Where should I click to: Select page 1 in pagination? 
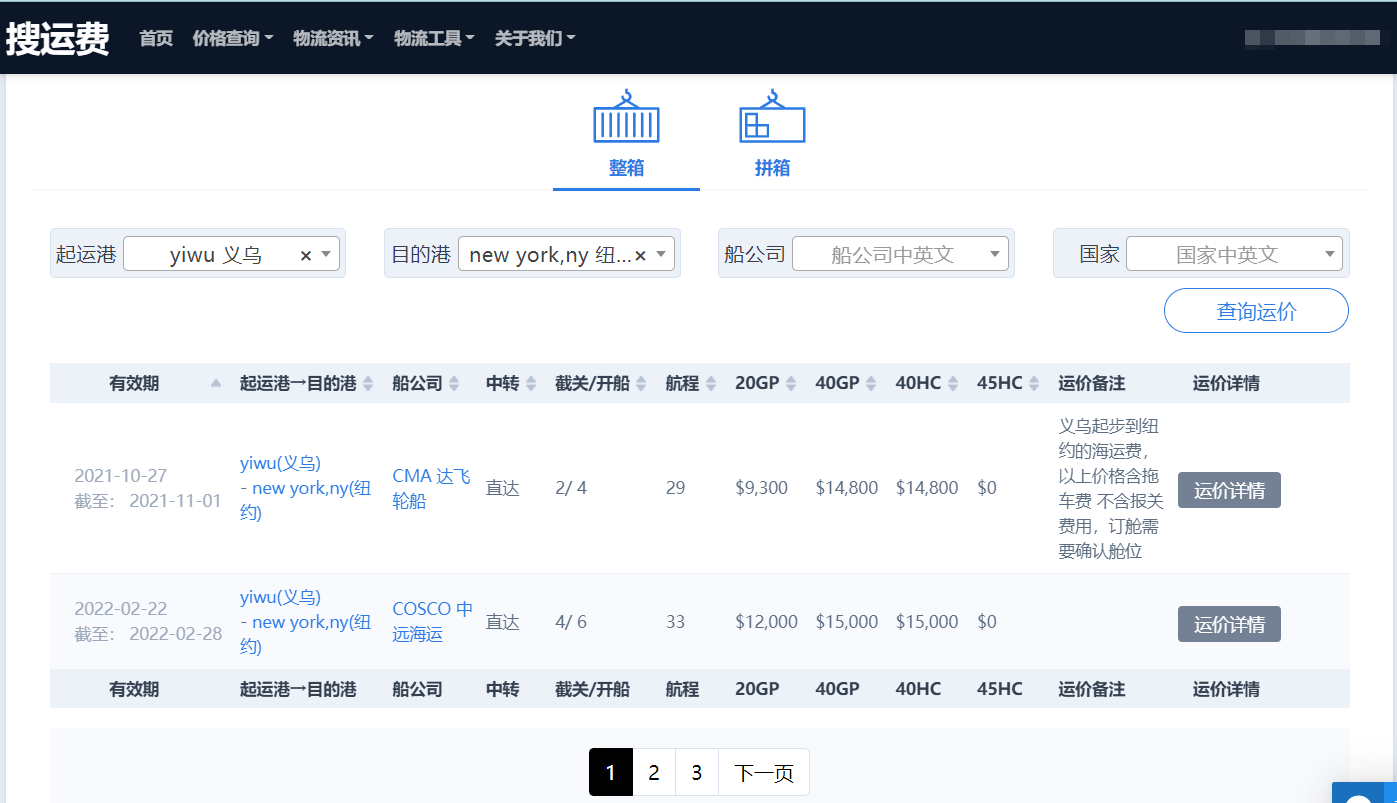[611, 773]
